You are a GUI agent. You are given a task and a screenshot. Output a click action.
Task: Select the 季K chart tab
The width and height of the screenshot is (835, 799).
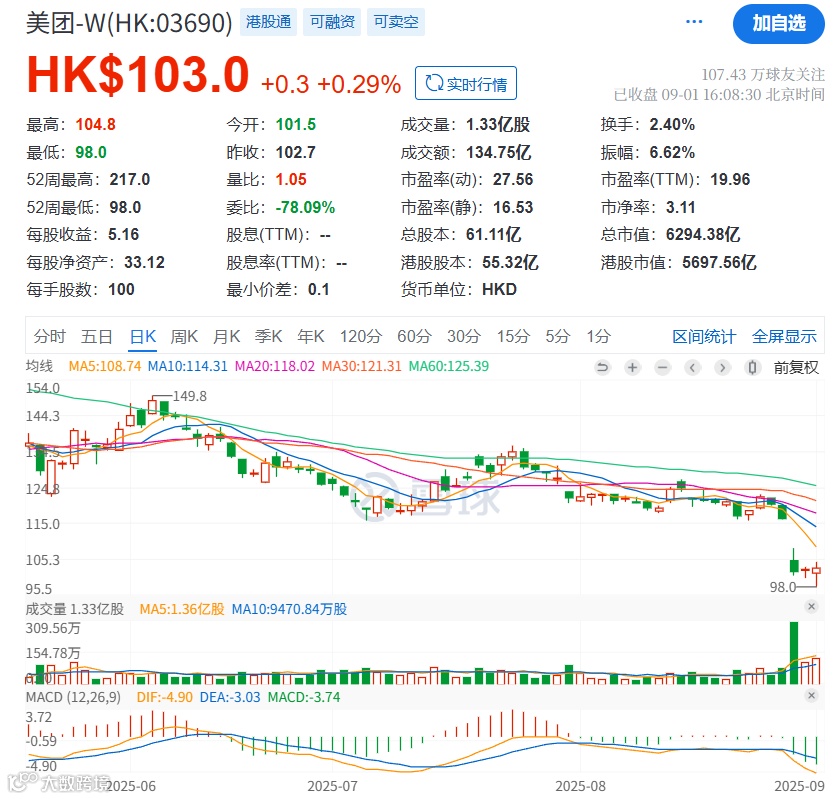pyautogui.click(x=268, y=336)
